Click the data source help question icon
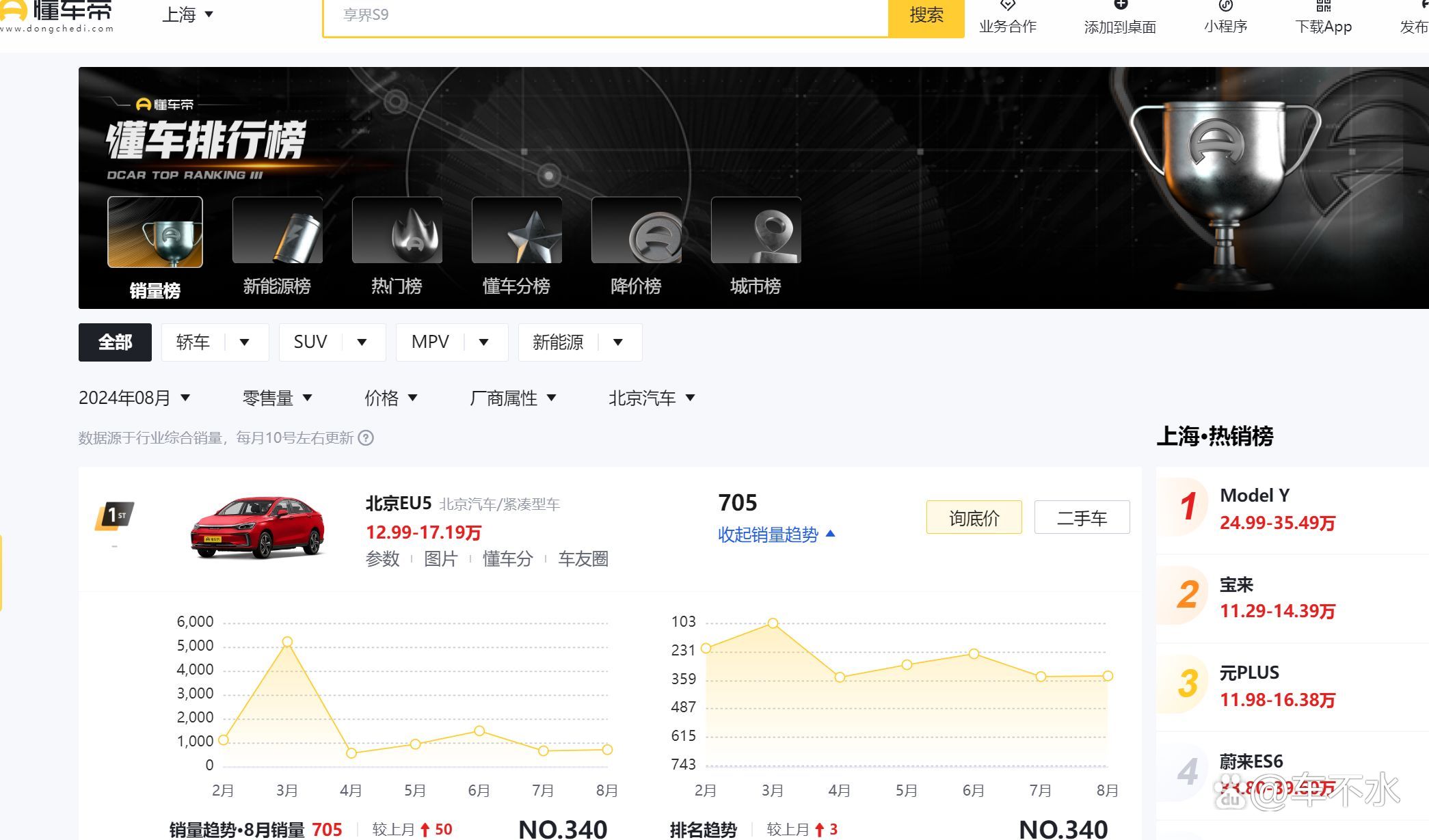 pos(366,438)
